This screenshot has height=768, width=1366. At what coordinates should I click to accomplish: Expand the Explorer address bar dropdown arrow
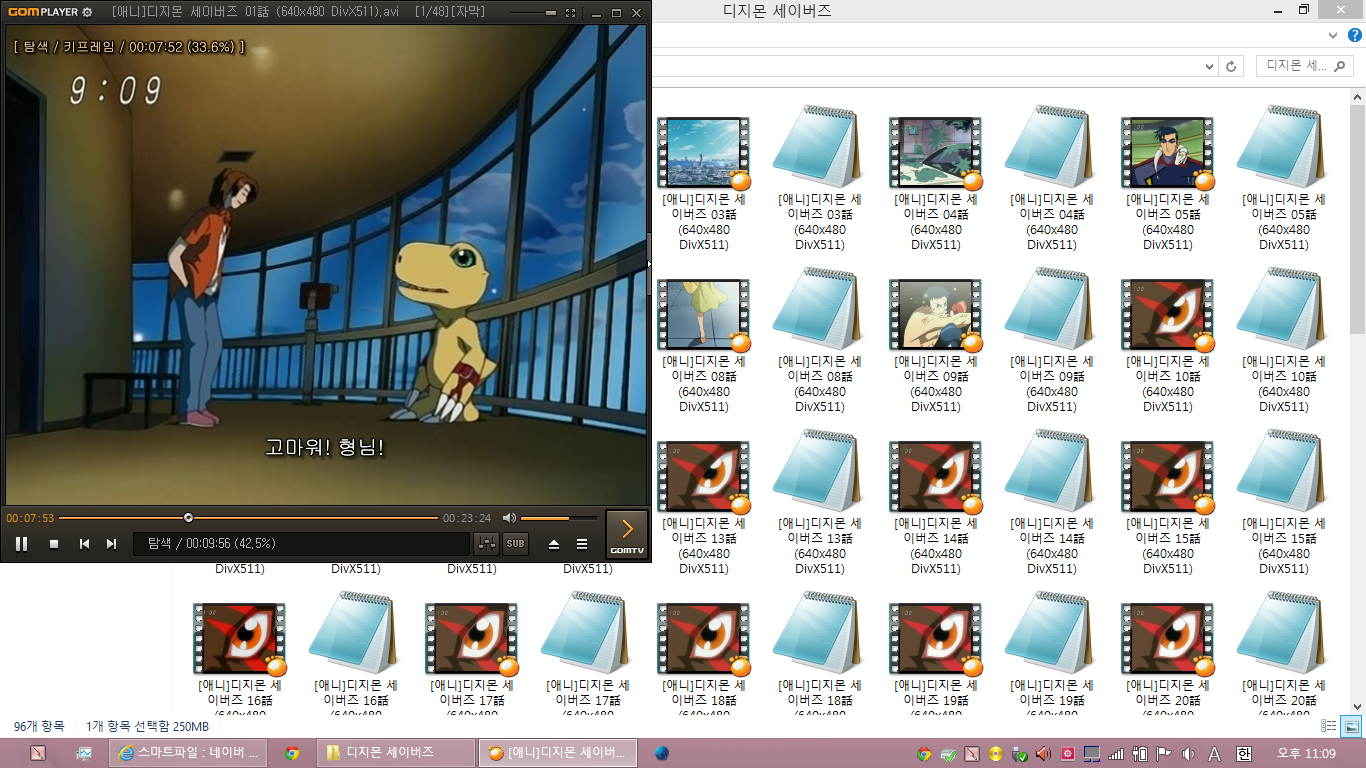(x=1210, y=66)
